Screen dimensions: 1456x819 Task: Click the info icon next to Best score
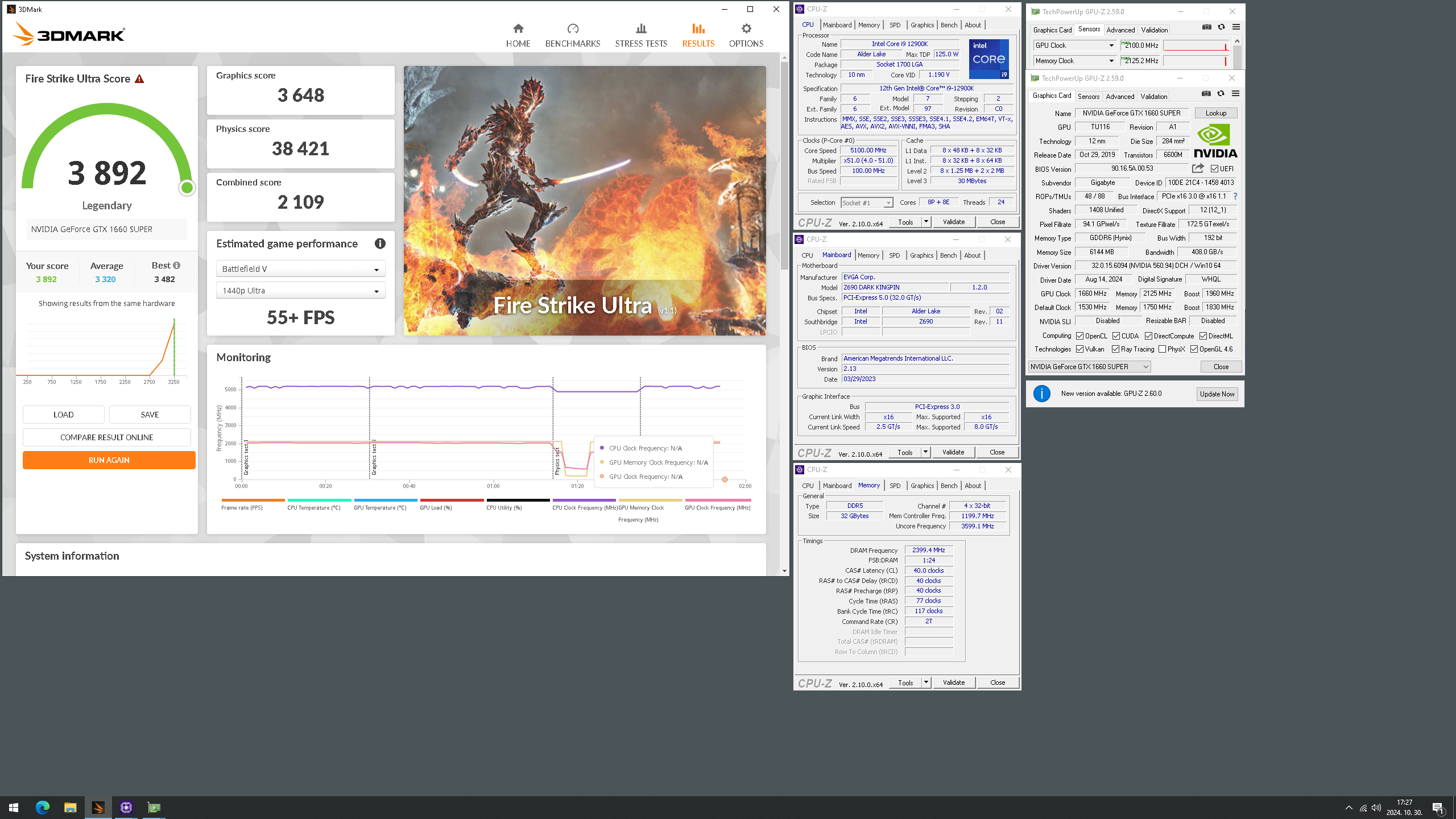(177, 266)
